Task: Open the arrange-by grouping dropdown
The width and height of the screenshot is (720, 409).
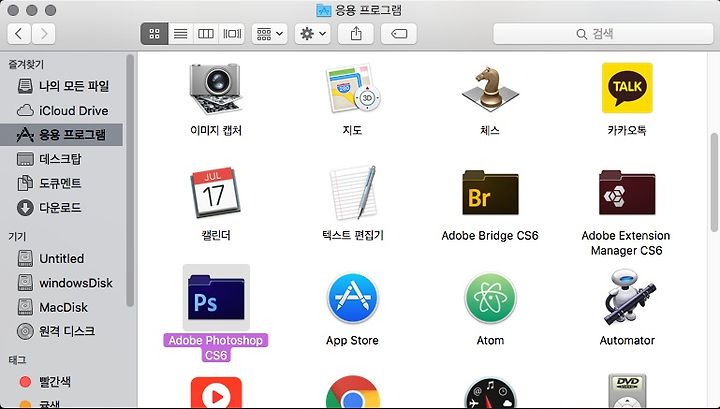Action: coord(270,34)
